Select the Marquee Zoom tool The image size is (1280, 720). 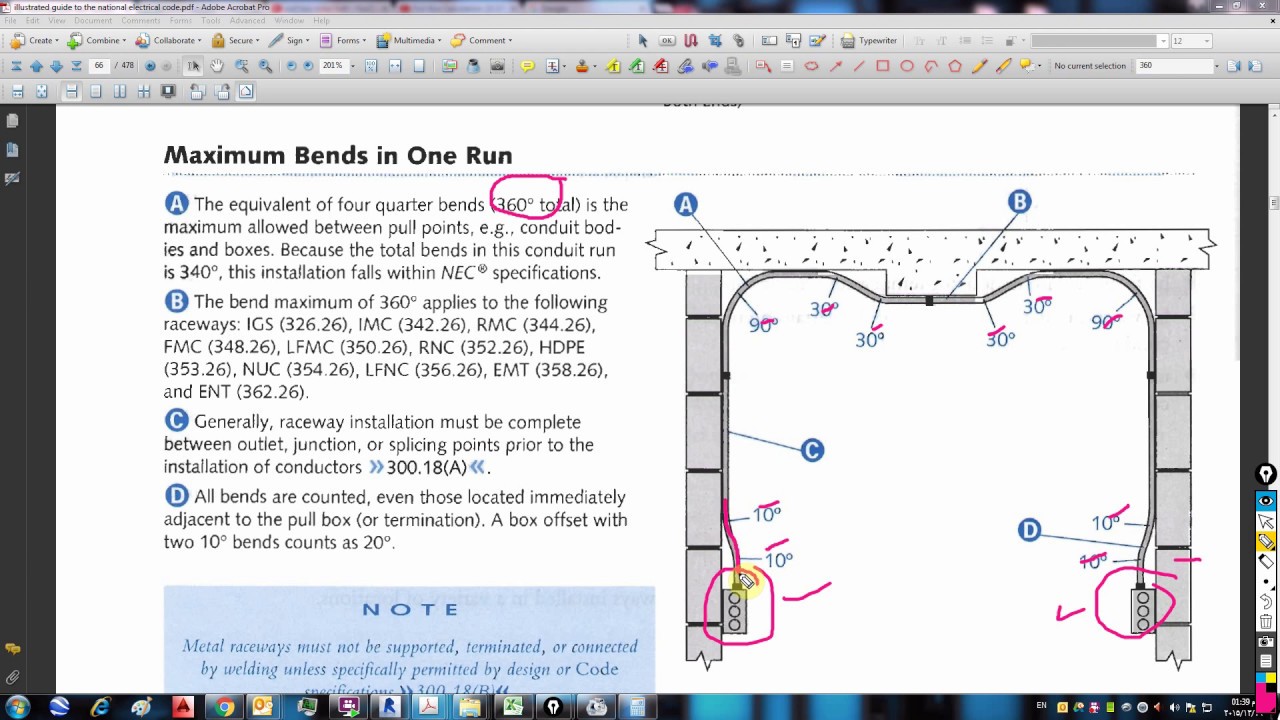[x=241, y=66]
